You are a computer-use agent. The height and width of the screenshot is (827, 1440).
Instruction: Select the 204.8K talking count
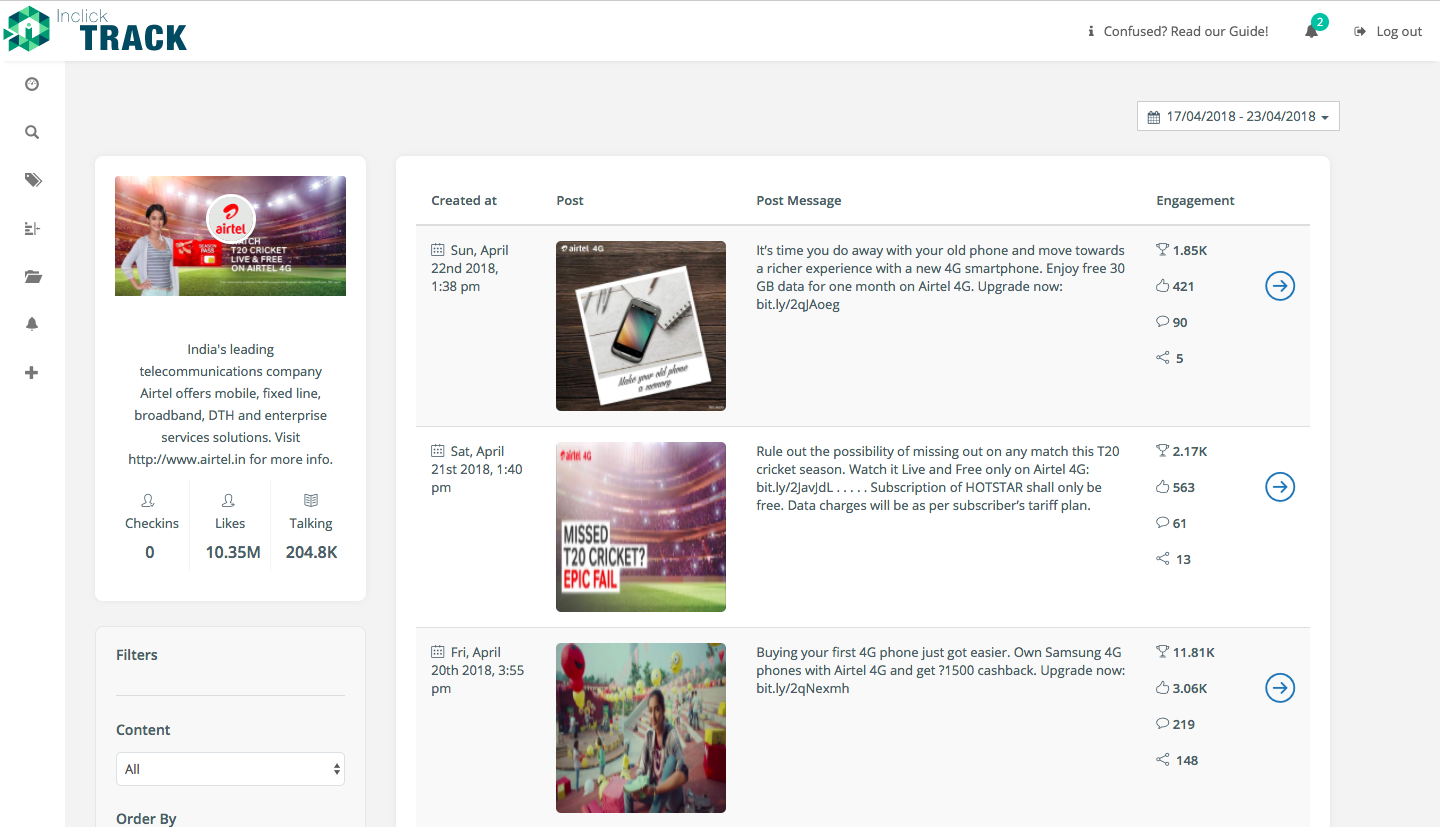[x=311, y=552]
